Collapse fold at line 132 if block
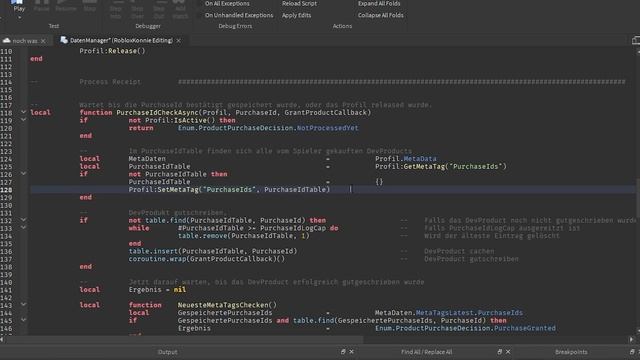This screenshot has width=640, height=360. pyautogui.click(x=23, y=220)
